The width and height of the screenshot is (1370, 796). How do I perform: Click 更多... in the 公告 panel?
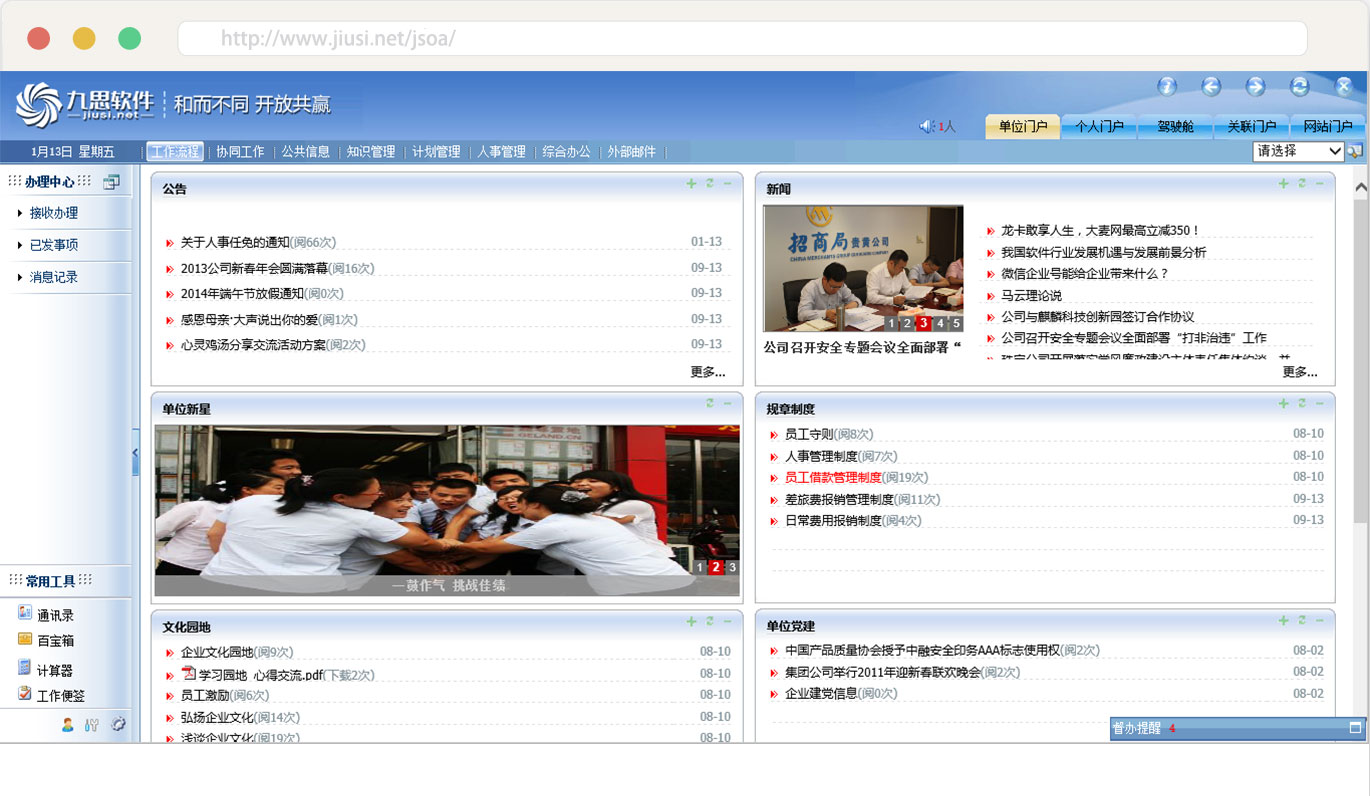click(x=707, y=372)
